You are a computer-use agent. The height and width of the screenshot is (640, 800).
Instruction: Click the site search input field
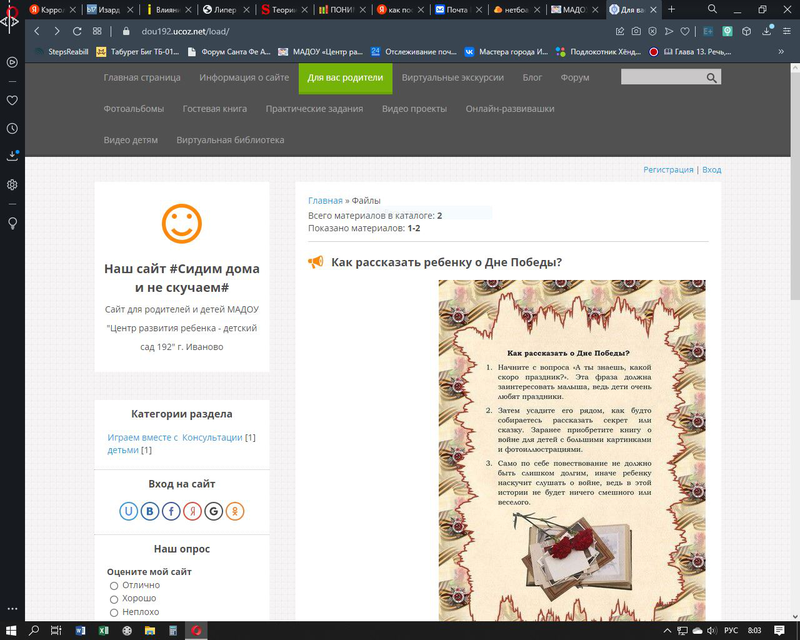click(660, 78)
